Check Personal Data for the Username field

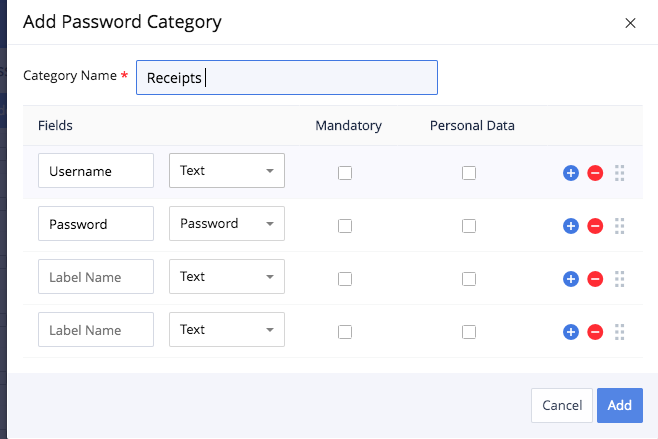click(469, 172)
